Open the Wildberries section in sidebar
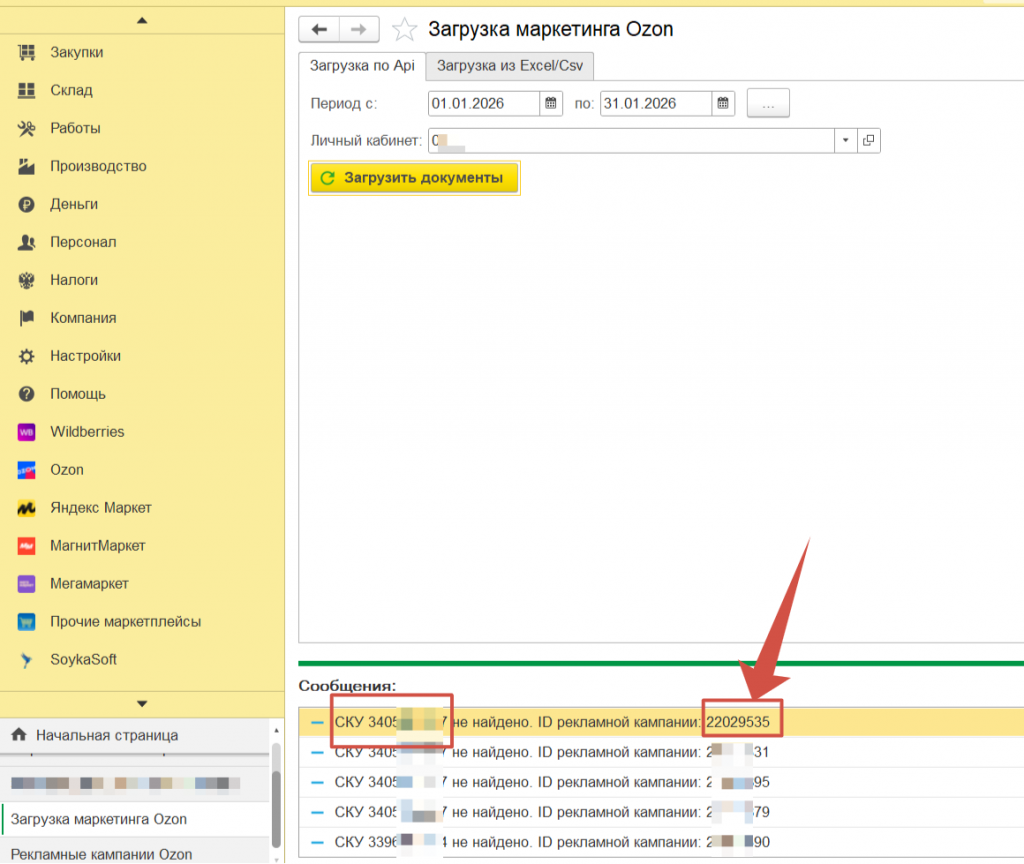 click(87, 432)
